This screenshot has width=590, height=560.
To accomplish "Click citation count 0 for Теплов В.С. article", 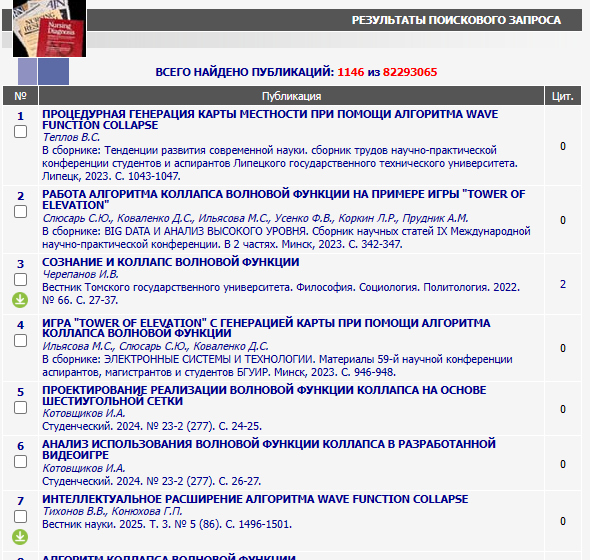I will pyautogui.click(x=563, y=146).
